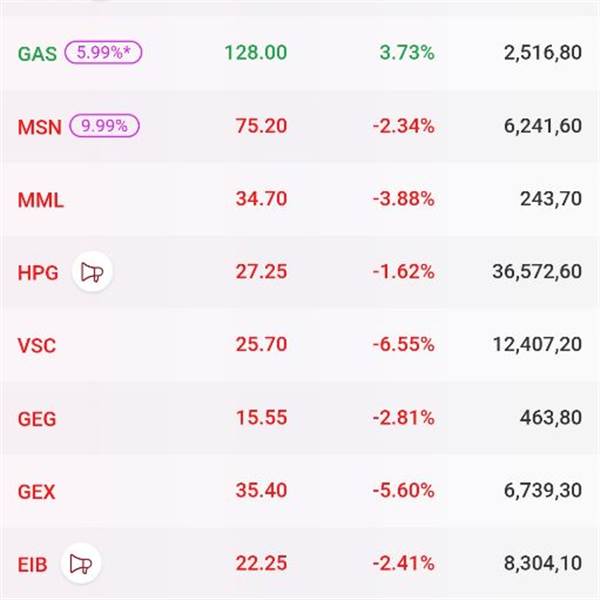Select the MML stock symbol
Image resolution: width=600 pixels, height=600 pixels.
pyautogui.click(x=41, y=200)
